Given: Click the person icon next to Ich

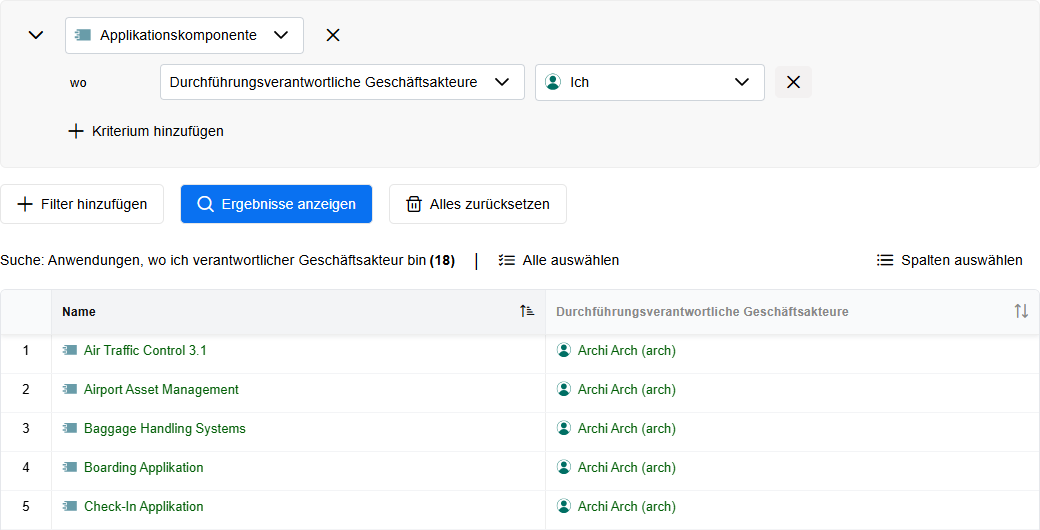Looking at the screenshot, I should pyautogui.click(x=552, y=82).
